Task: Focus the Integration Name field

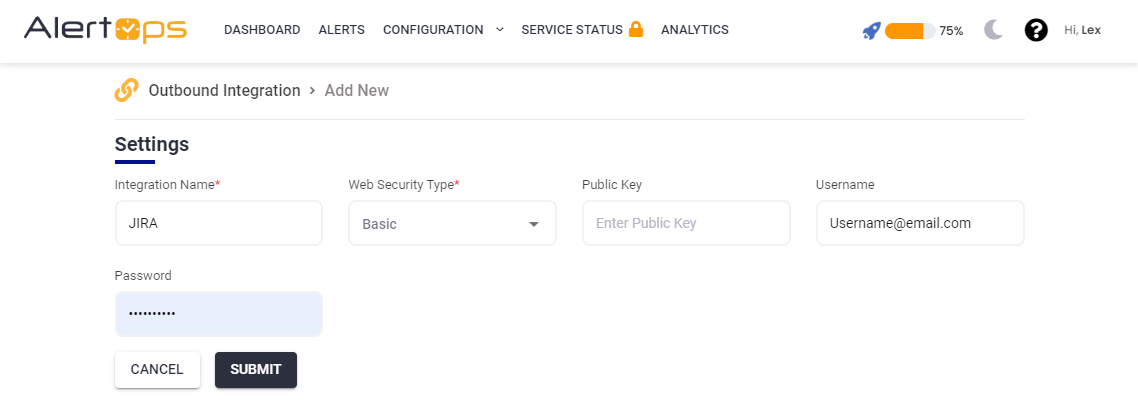Action: (x=218, y=223)
